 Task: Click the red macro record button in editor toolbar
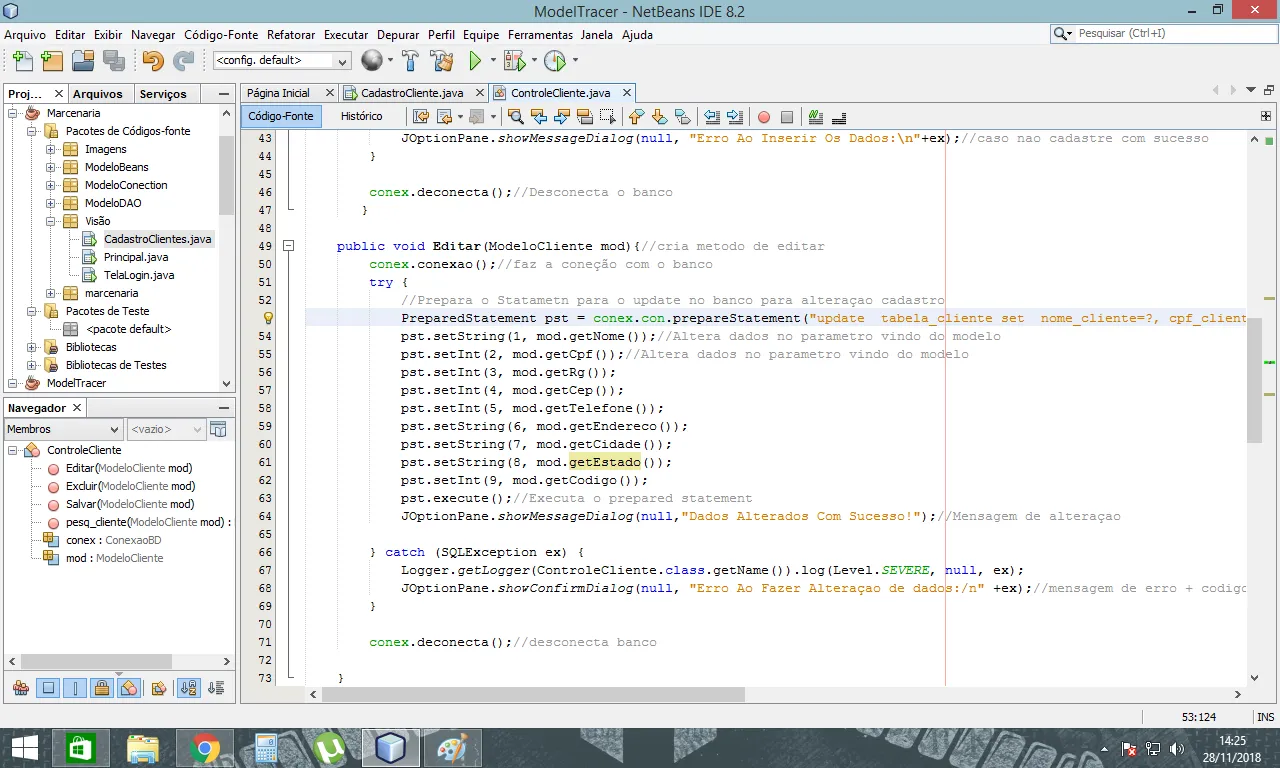pos(764,117)
